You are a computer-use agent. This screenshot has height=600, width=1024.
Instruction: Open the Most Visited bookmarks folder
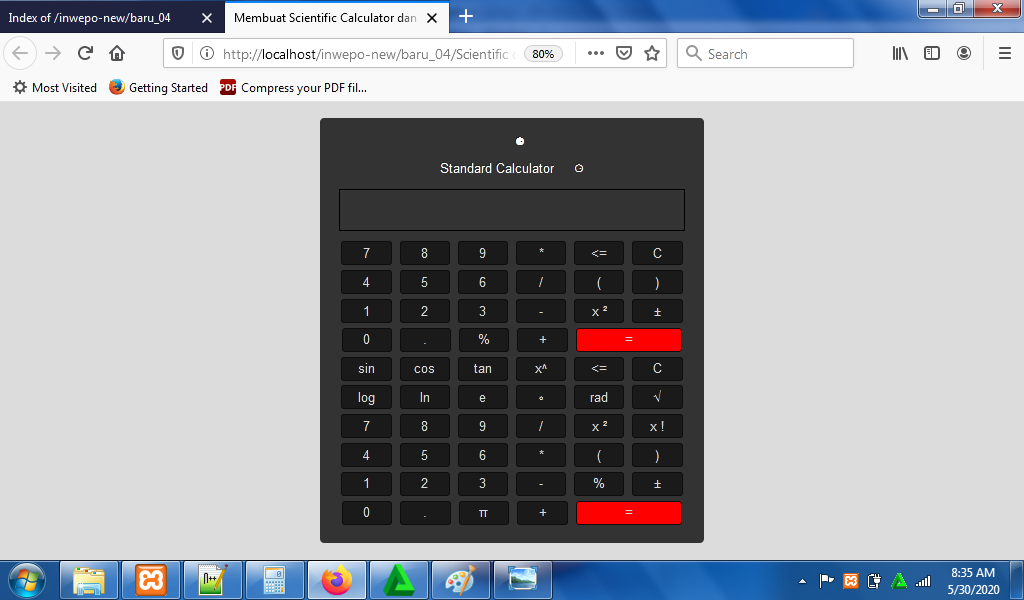(x=55, y=87)
